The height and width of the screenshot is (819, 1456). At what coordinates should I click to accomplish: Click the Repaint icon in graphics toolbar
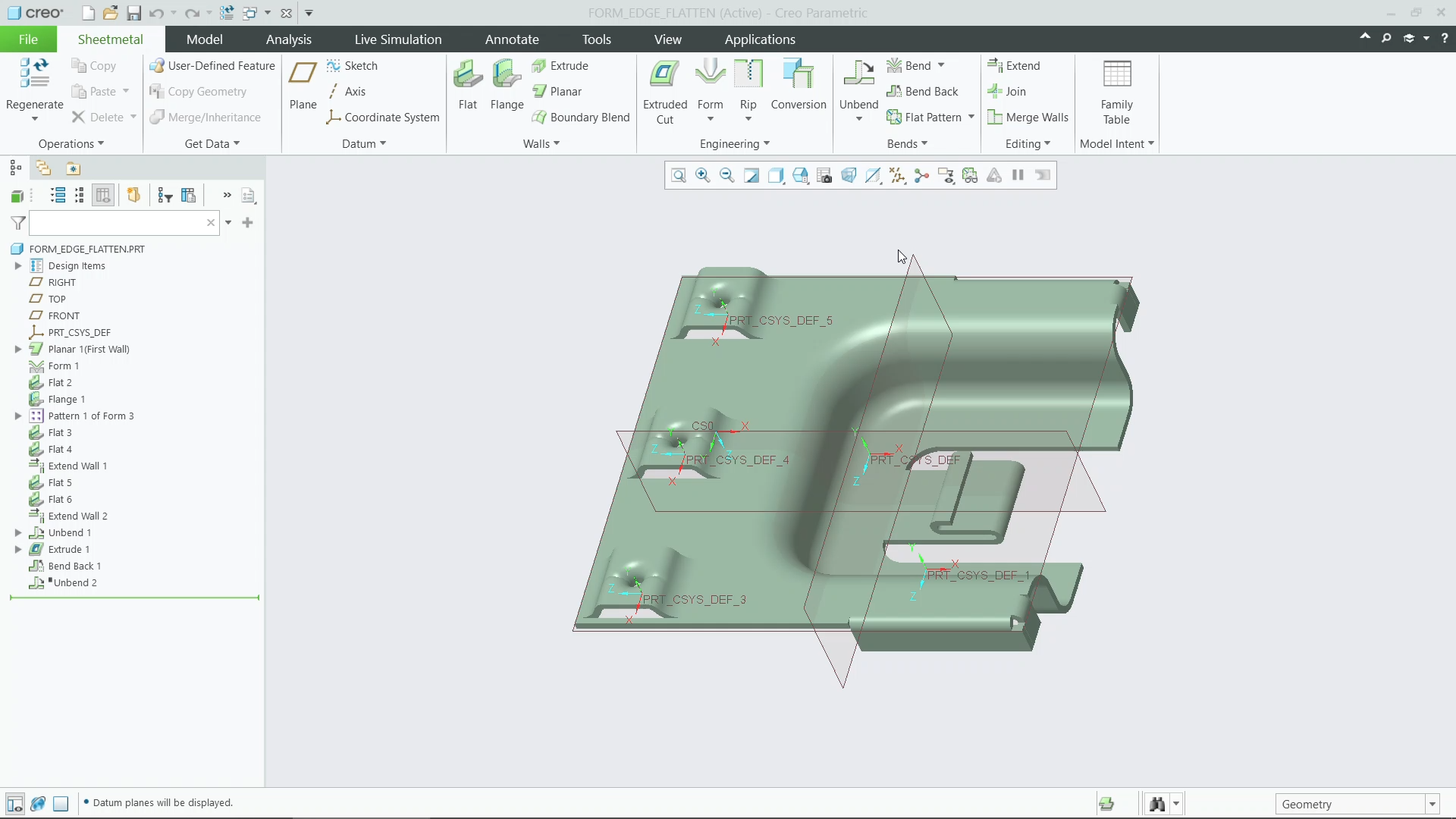752,176
